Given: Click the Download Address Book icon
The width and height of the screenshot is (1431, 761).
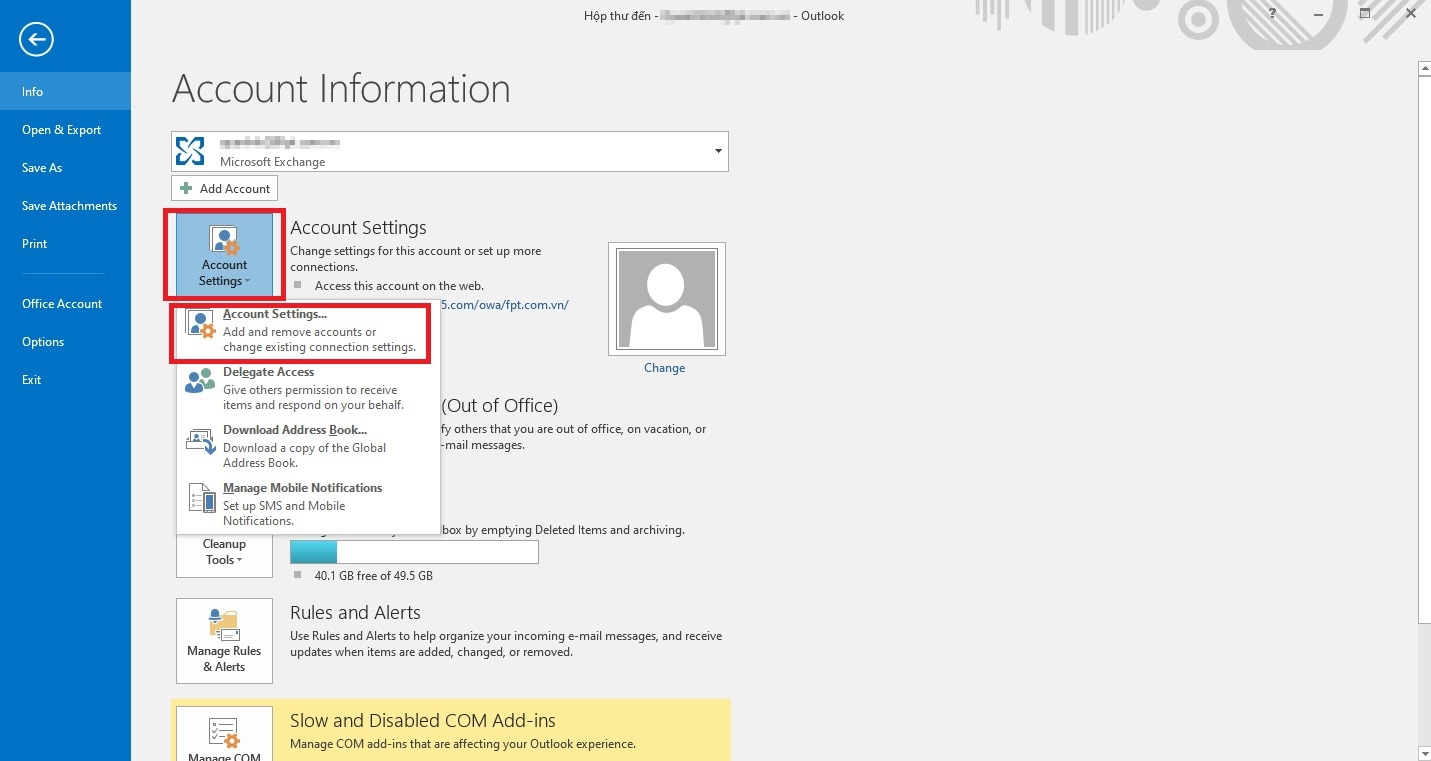Looking at the screenshot, I should coord(199,439).
